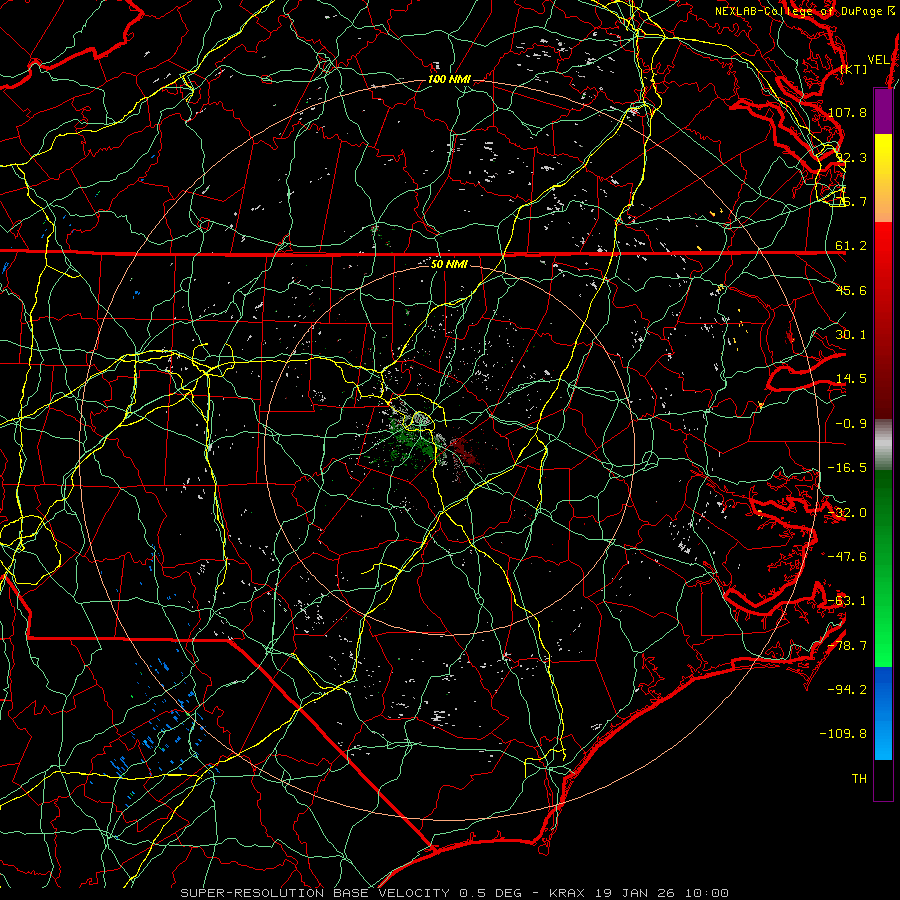Select the 14.5 legend value

(851, 379)
